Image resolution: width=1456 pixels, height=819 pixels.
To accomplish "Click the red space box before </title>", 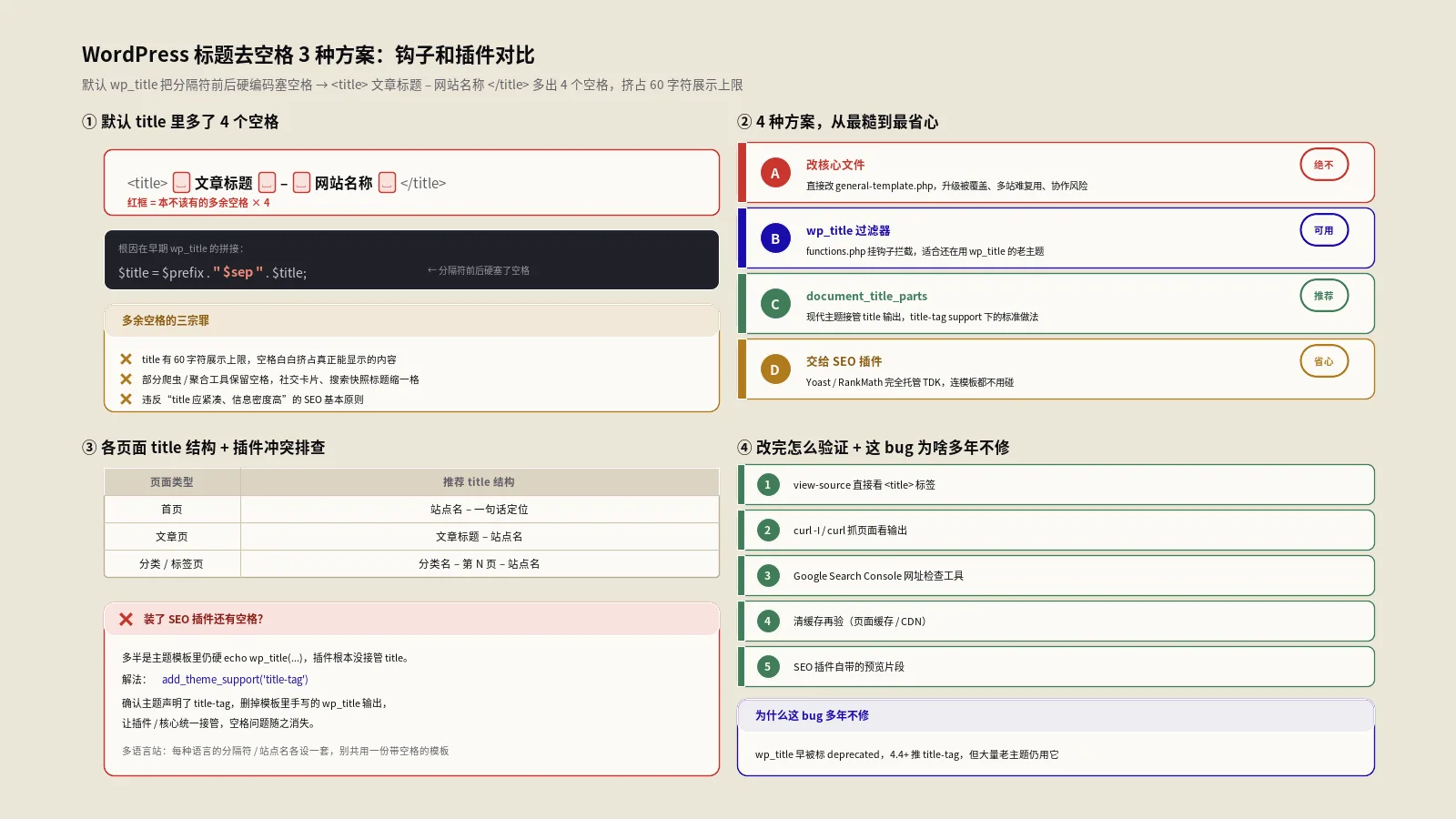I will [x=387, y=183].
